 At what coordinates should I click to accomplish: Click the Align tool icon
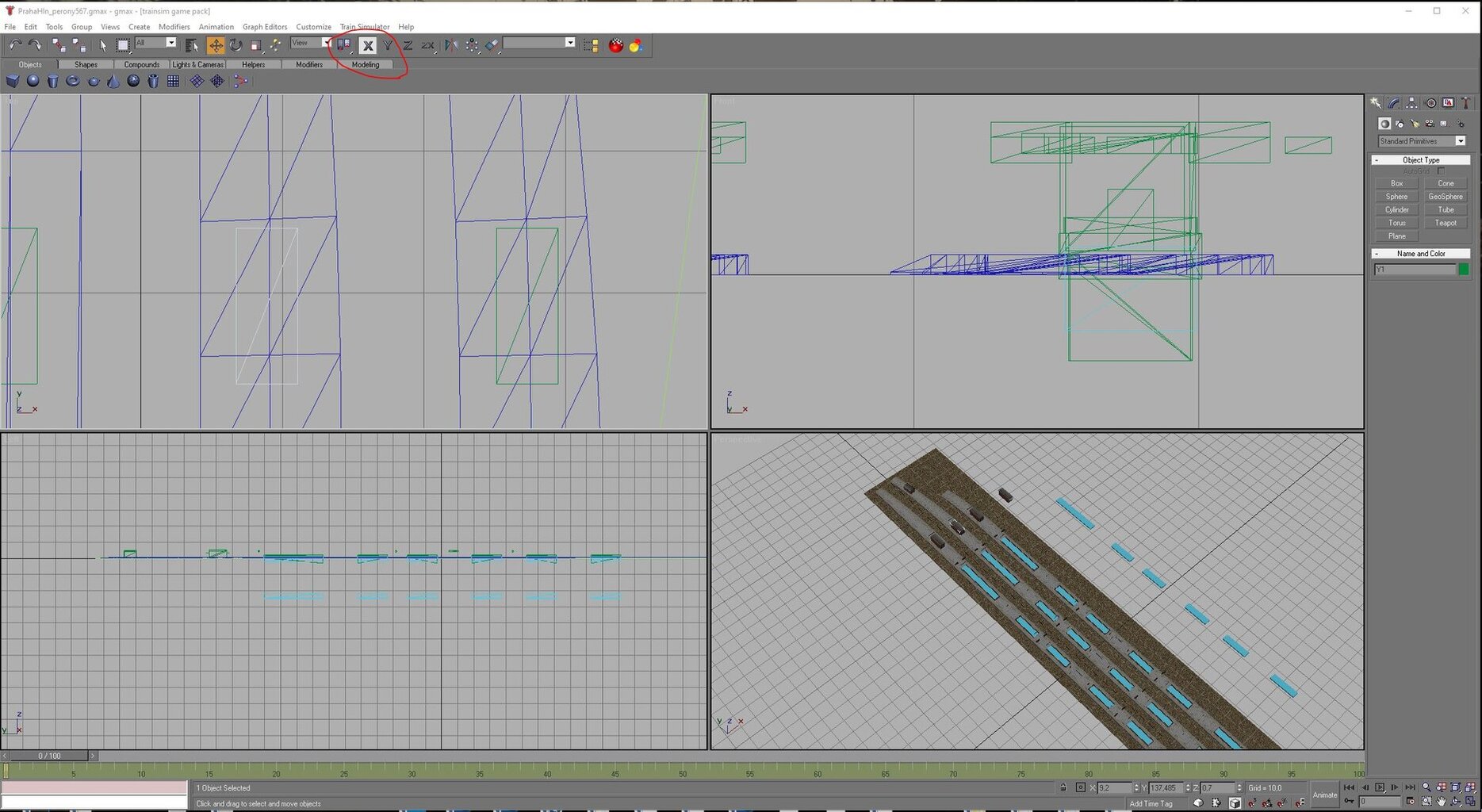point(492,45)
